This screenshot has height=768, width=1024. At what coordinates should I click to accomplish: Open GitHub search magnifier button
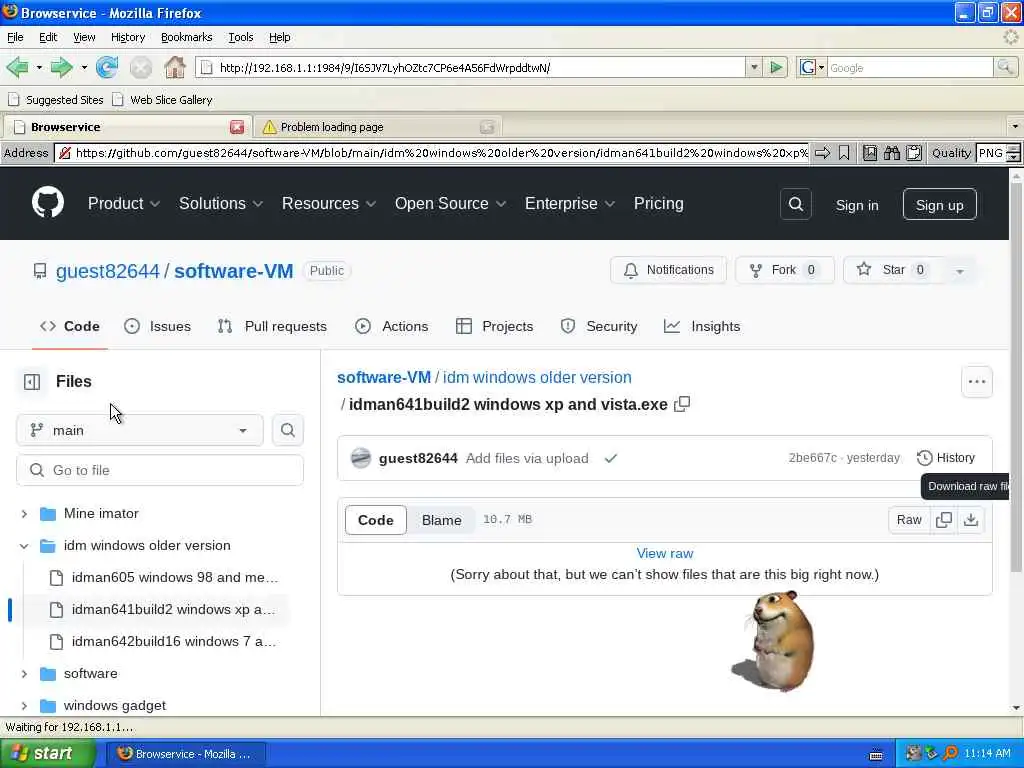pos(795,204)
